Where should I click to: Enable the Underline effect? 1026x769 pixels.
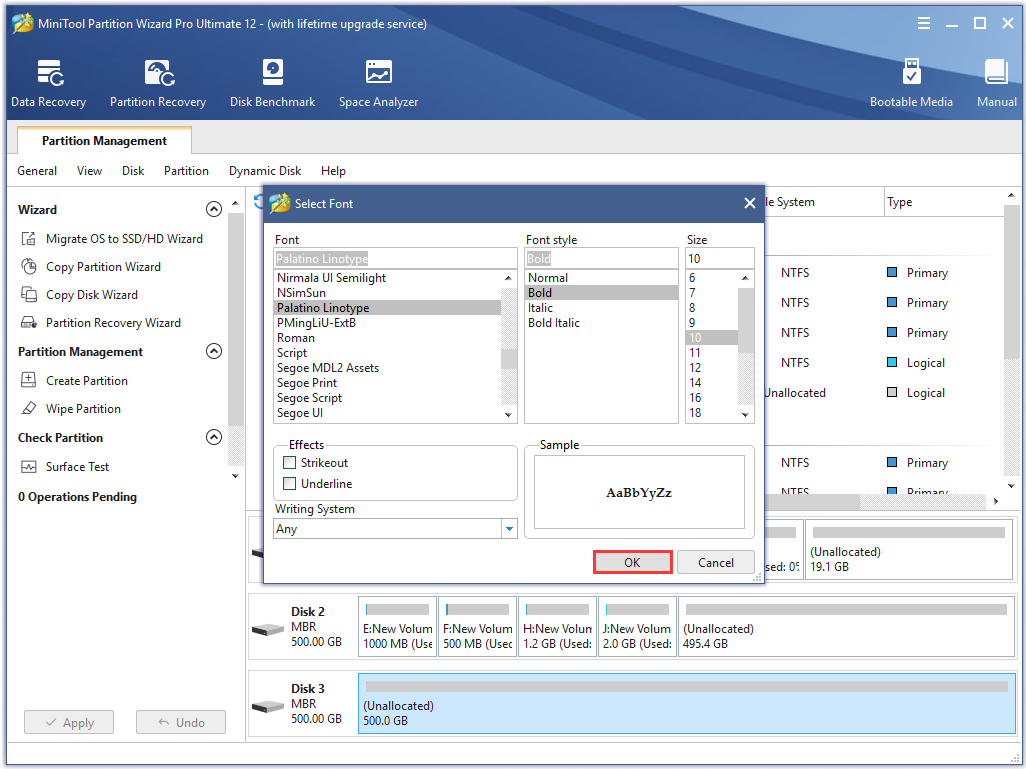pyautogui.click(x=287, y=483)
